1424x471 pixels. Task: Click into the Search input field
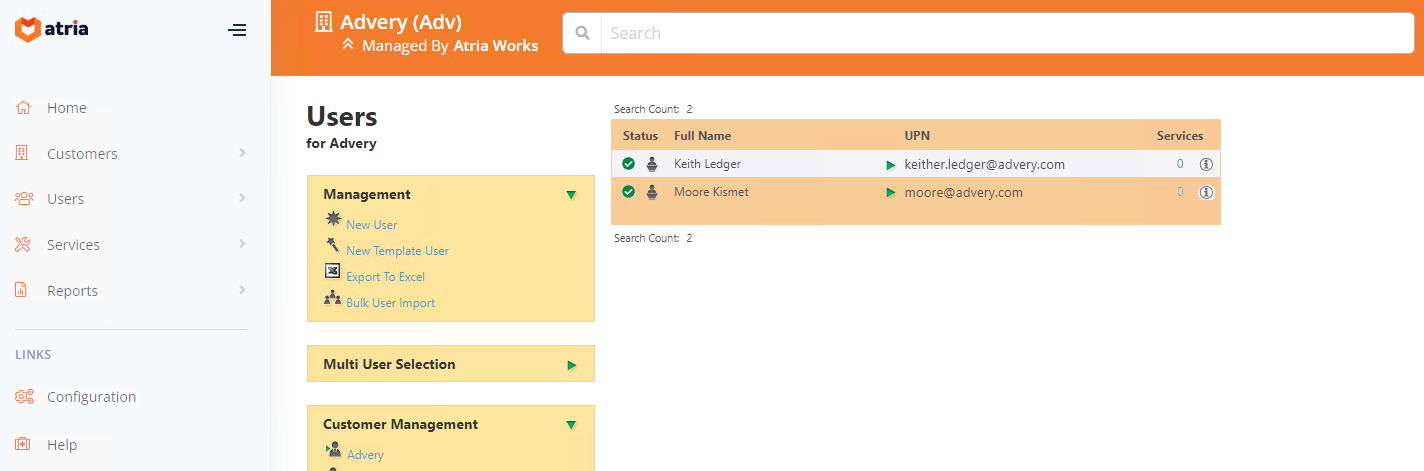pyautogui.click(x=1000, y=33)
